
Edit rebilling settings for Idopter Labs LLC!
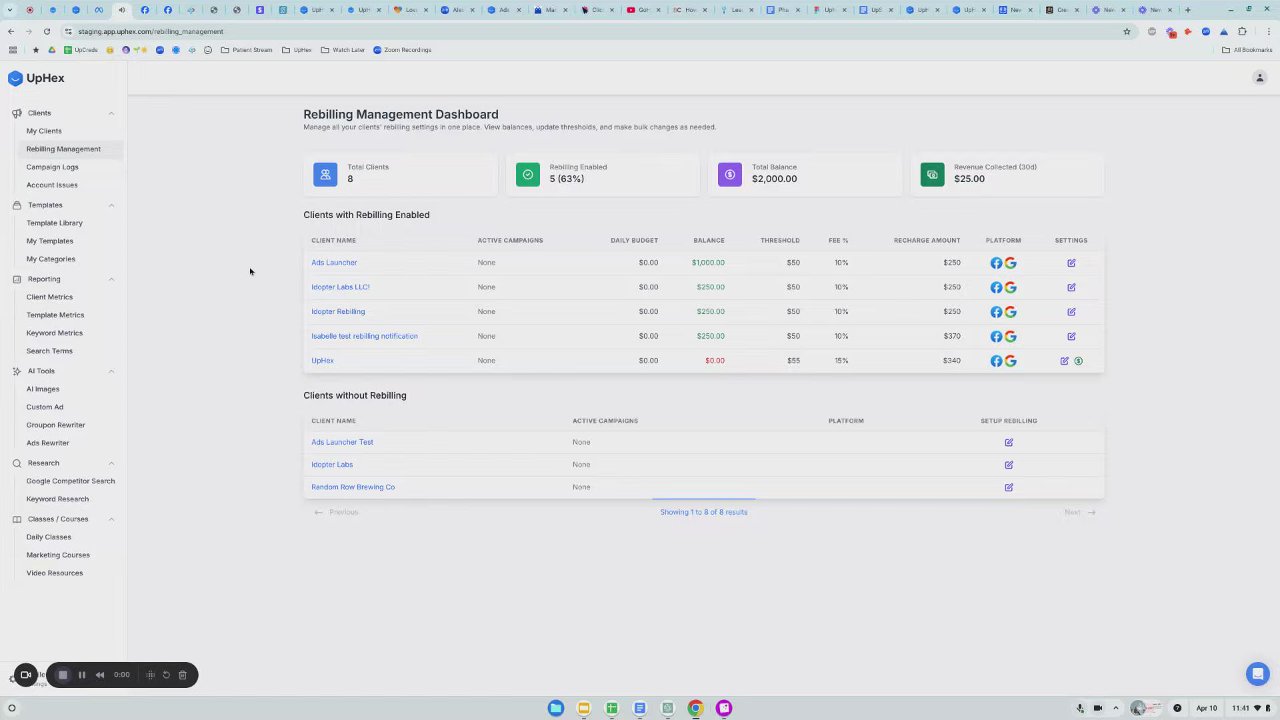pyautogui.click(x=1071, y=287)
